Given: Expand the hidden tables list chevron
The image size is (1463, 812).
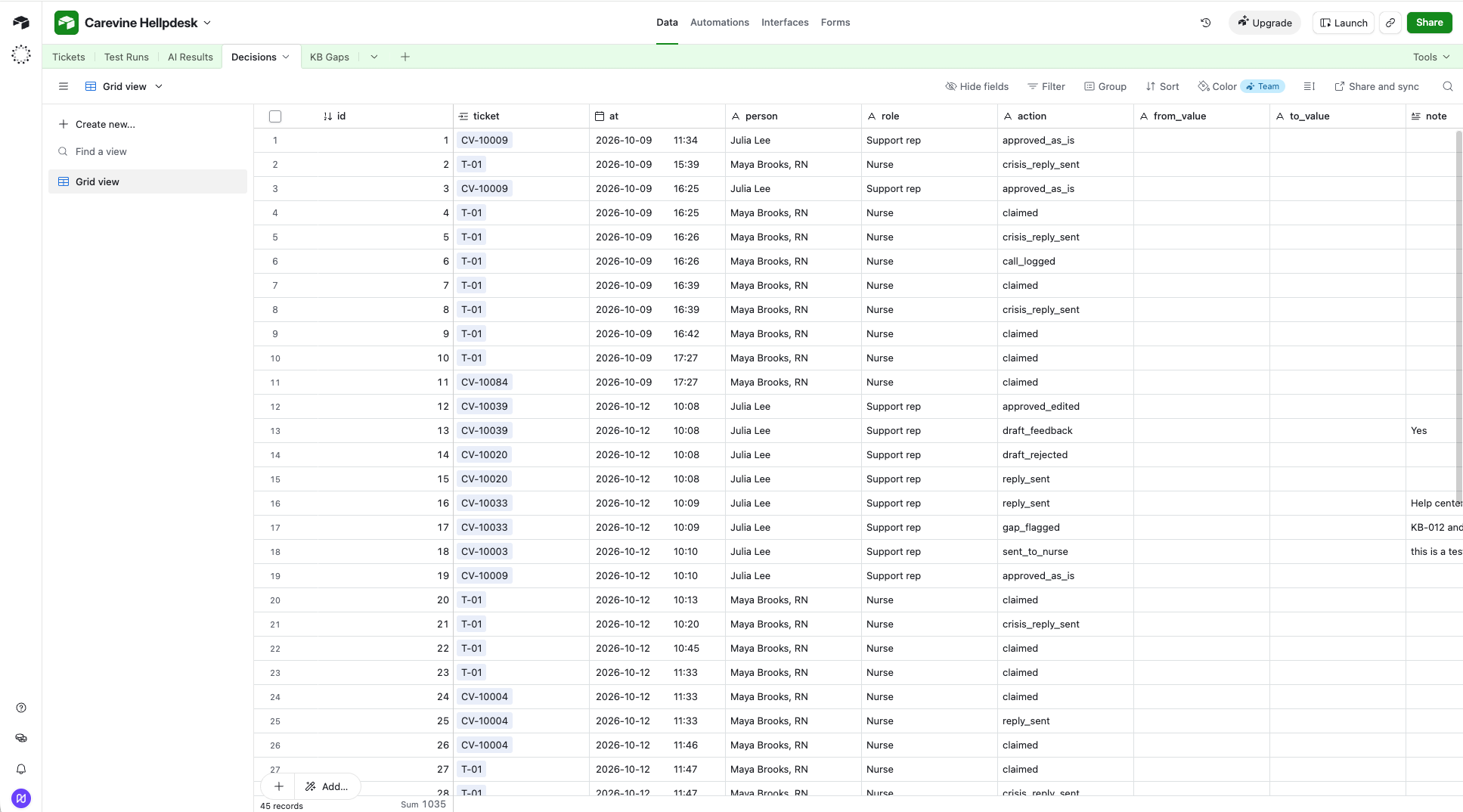Looking at the screenshot, I should coord(373,57).
